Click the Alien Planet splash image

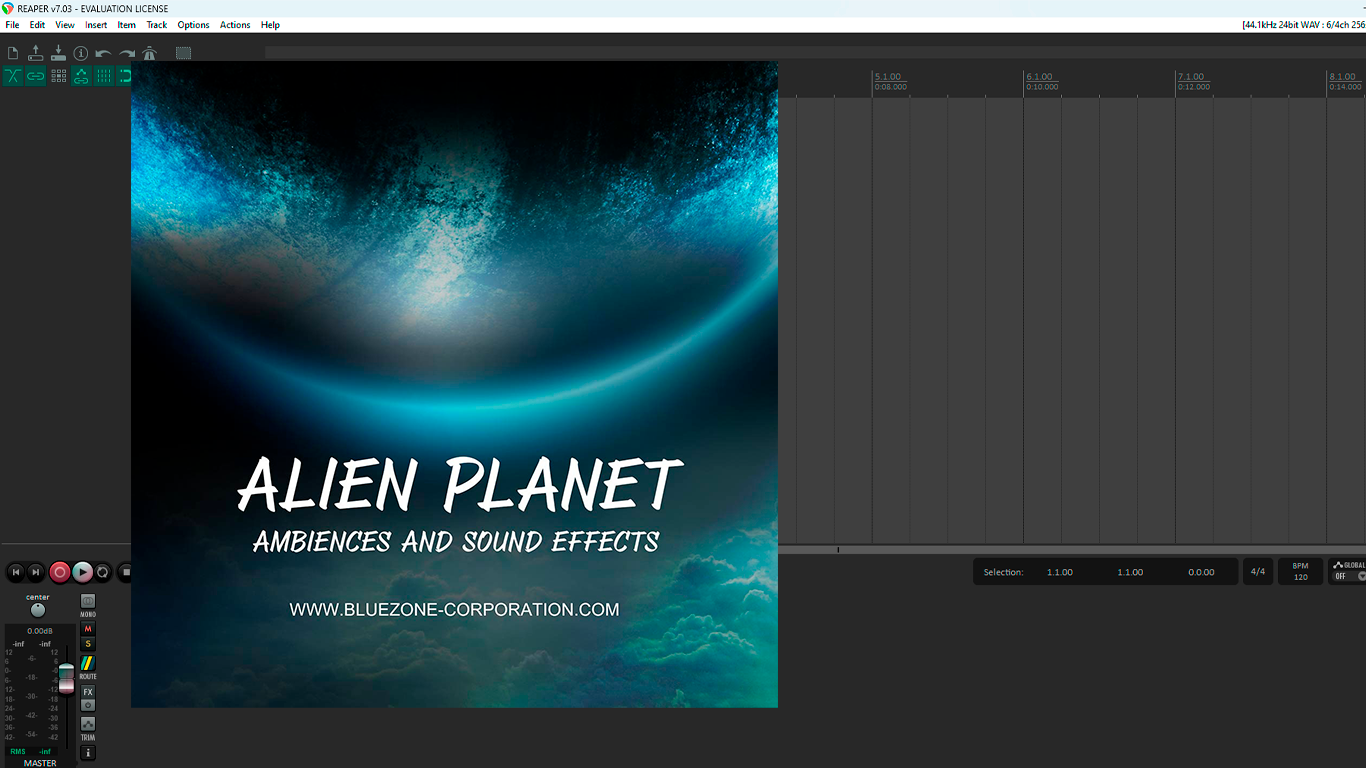pyautogui.click(x=454, y=384)
